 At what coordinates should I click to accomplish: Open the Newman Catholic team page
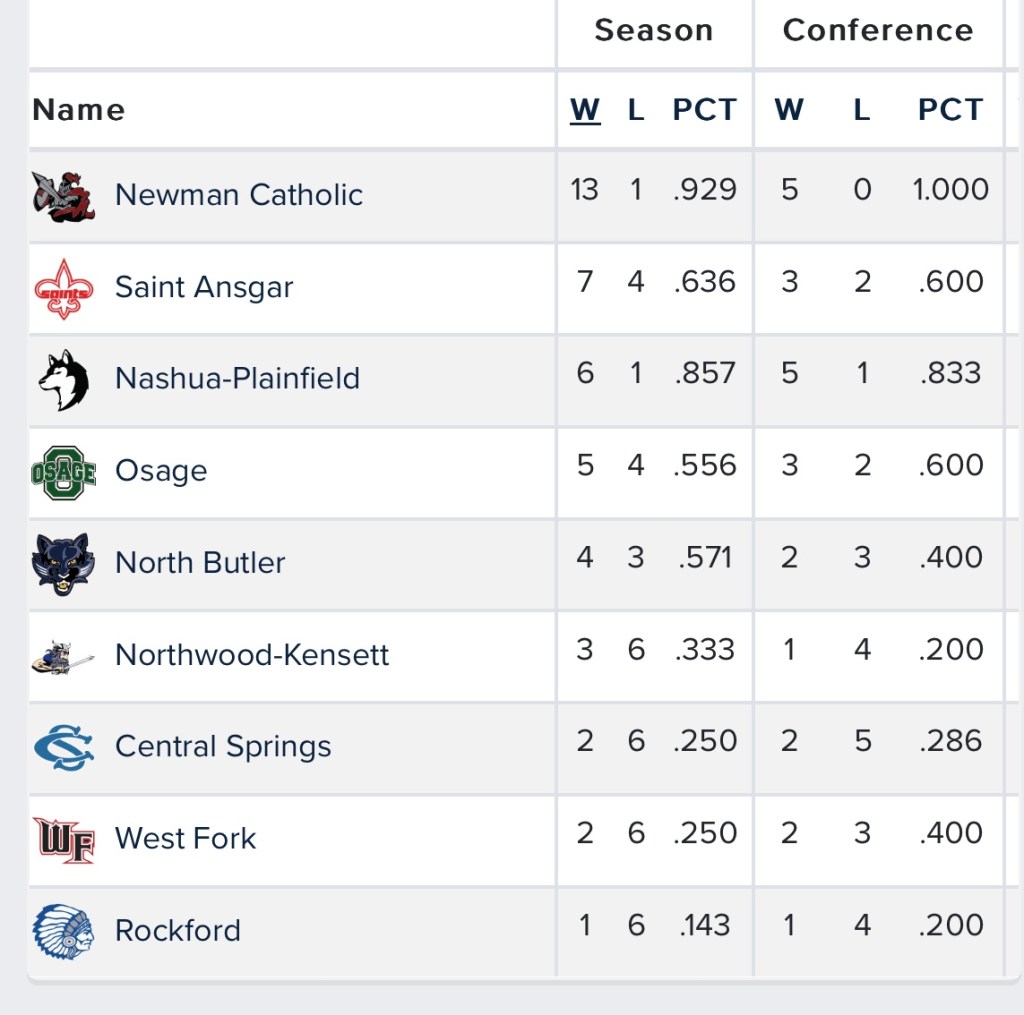(239, 195)
